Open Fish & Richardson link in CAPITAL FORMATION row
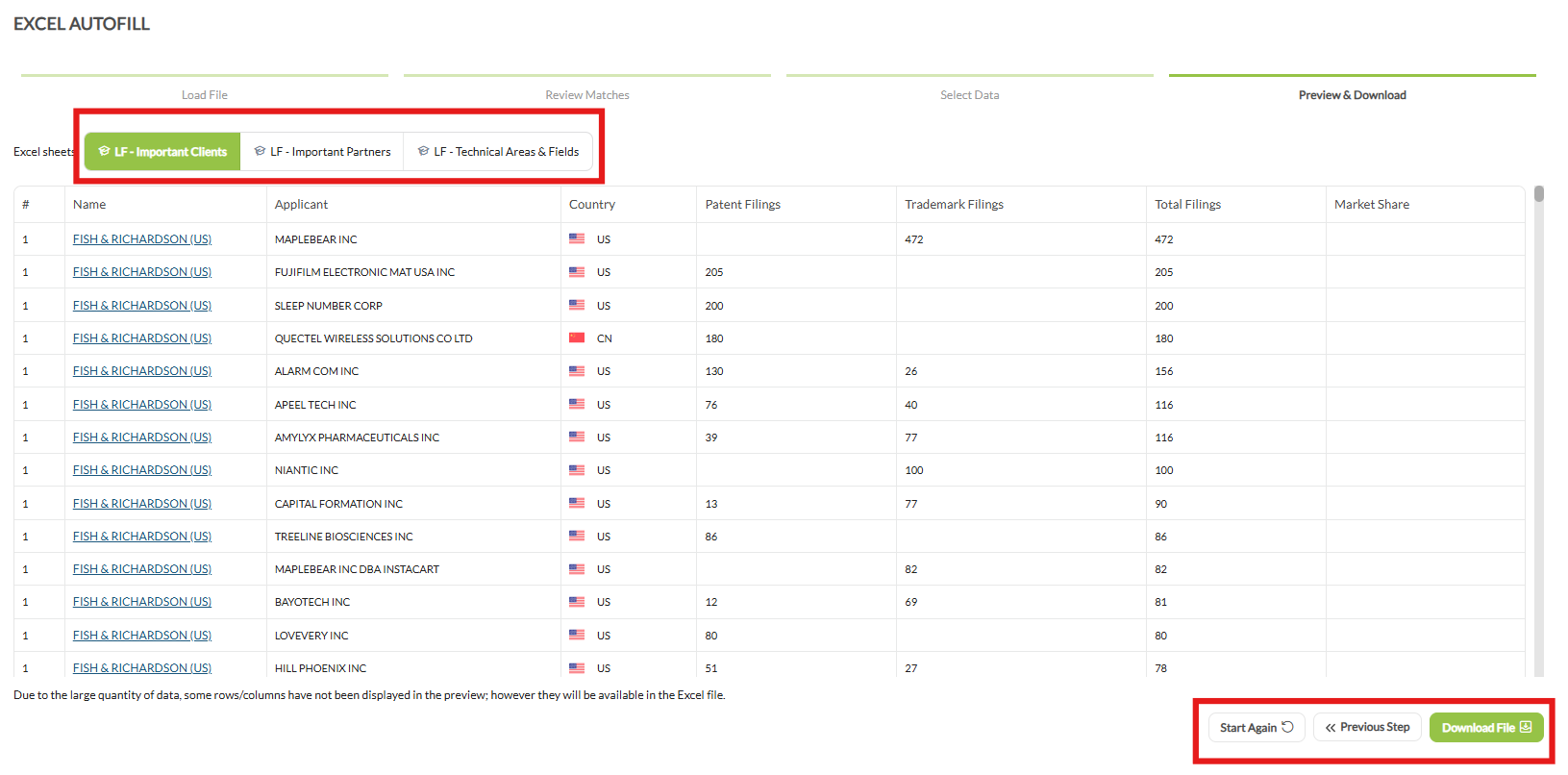 (142, 504)
